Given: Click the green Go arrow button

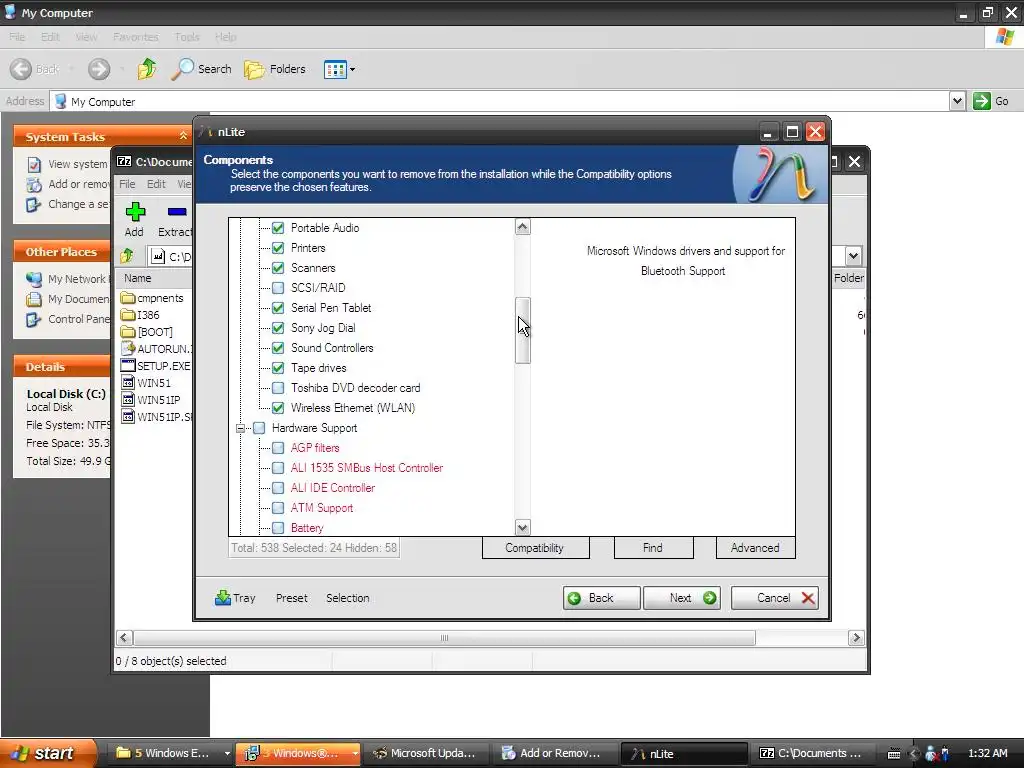Looking at the screenshot, I should click(x=982, y=101).
